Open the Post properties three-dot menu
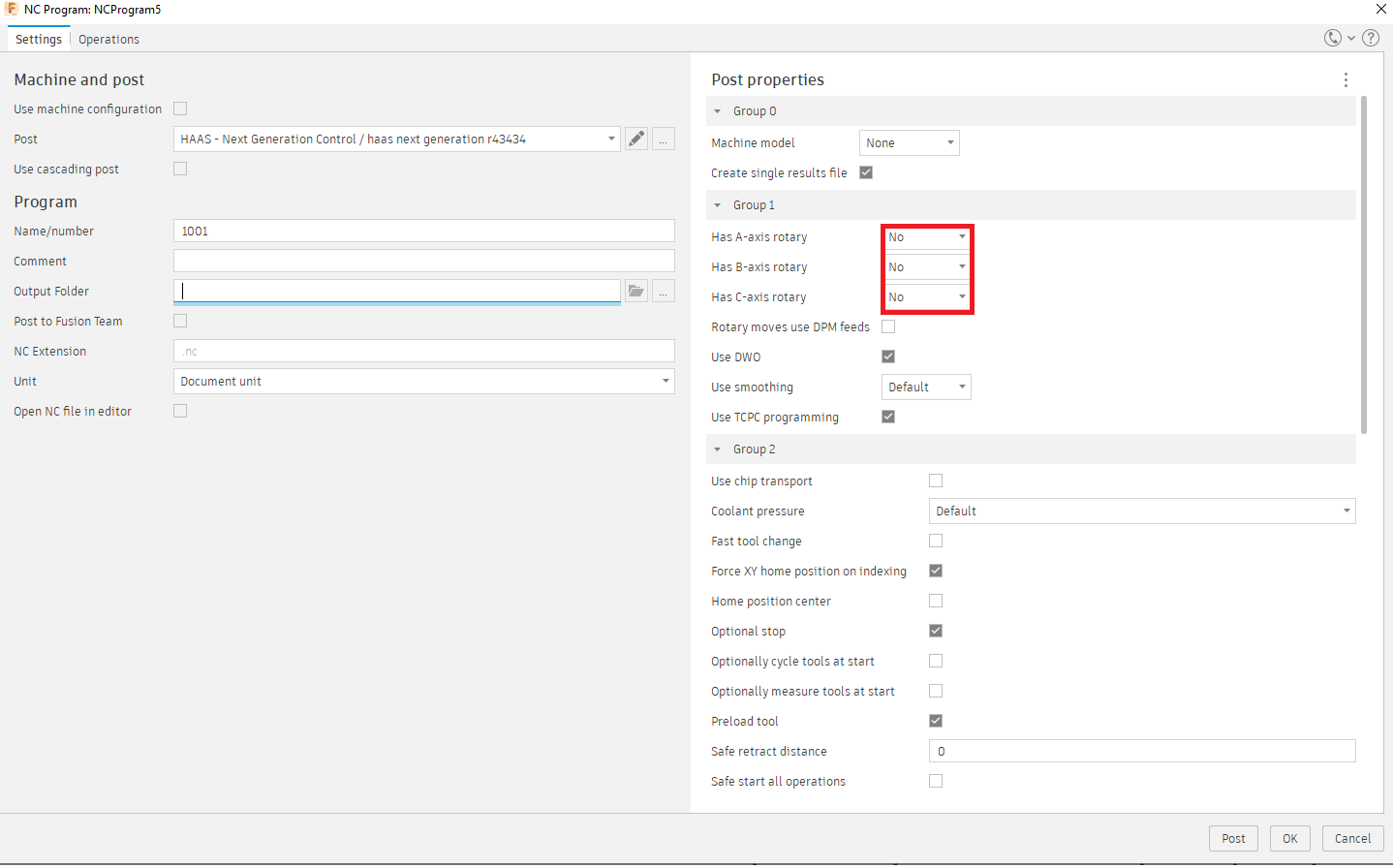Screen dimensions: 1393x868 pos(1346,80)
